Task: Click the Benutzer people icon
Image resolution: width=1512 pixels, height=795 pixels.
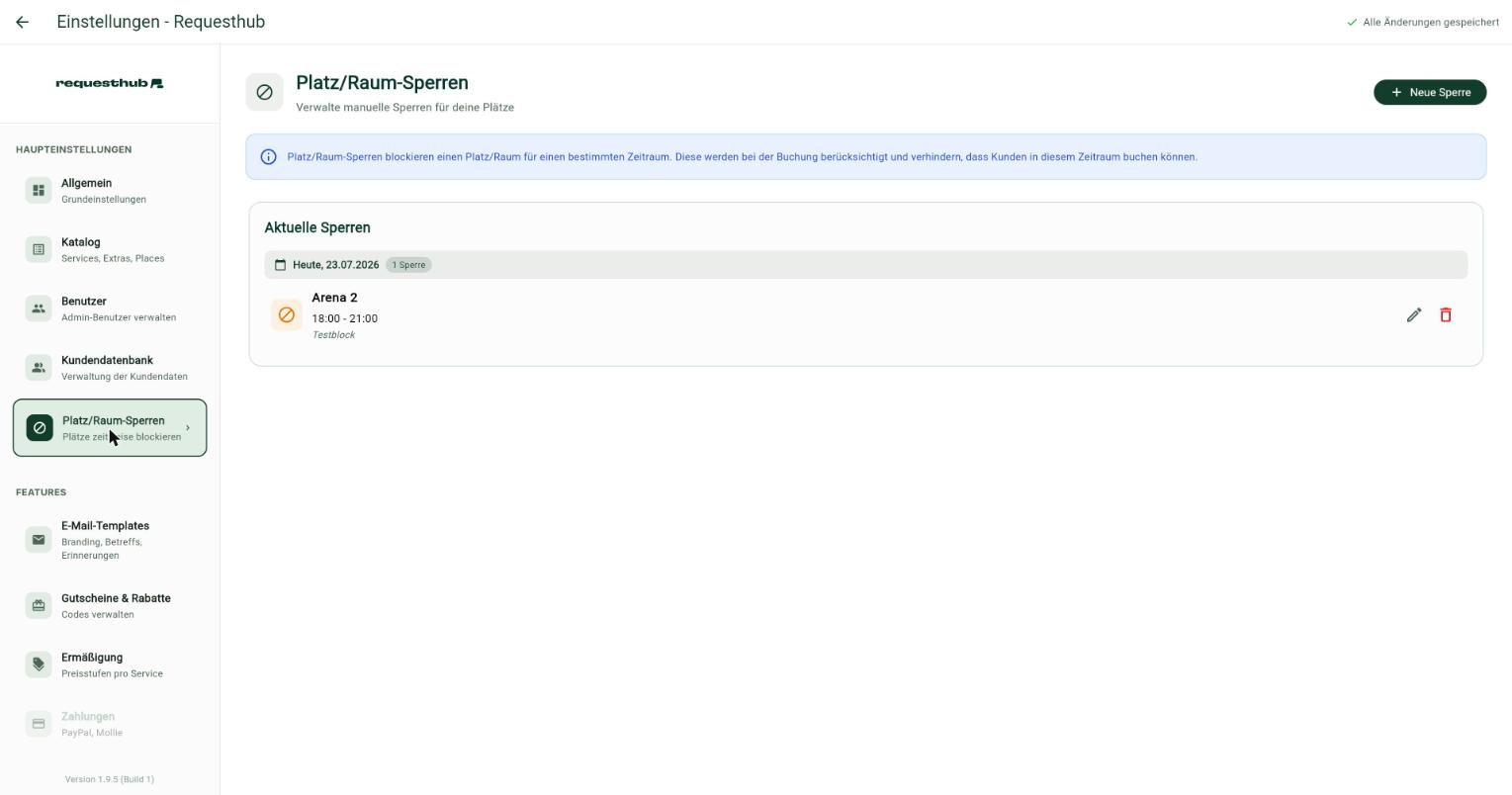Action: pyautogui.click(x=39, y=309)
